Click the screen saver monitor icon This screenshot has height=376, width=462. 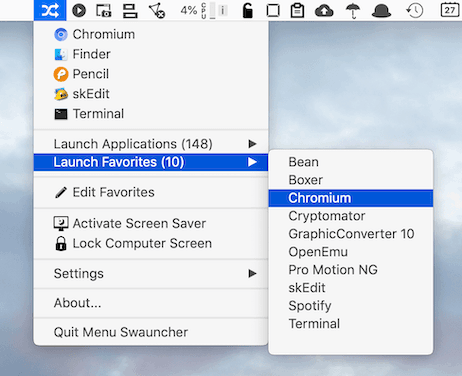pyautogui.click(x=61, y=223)
